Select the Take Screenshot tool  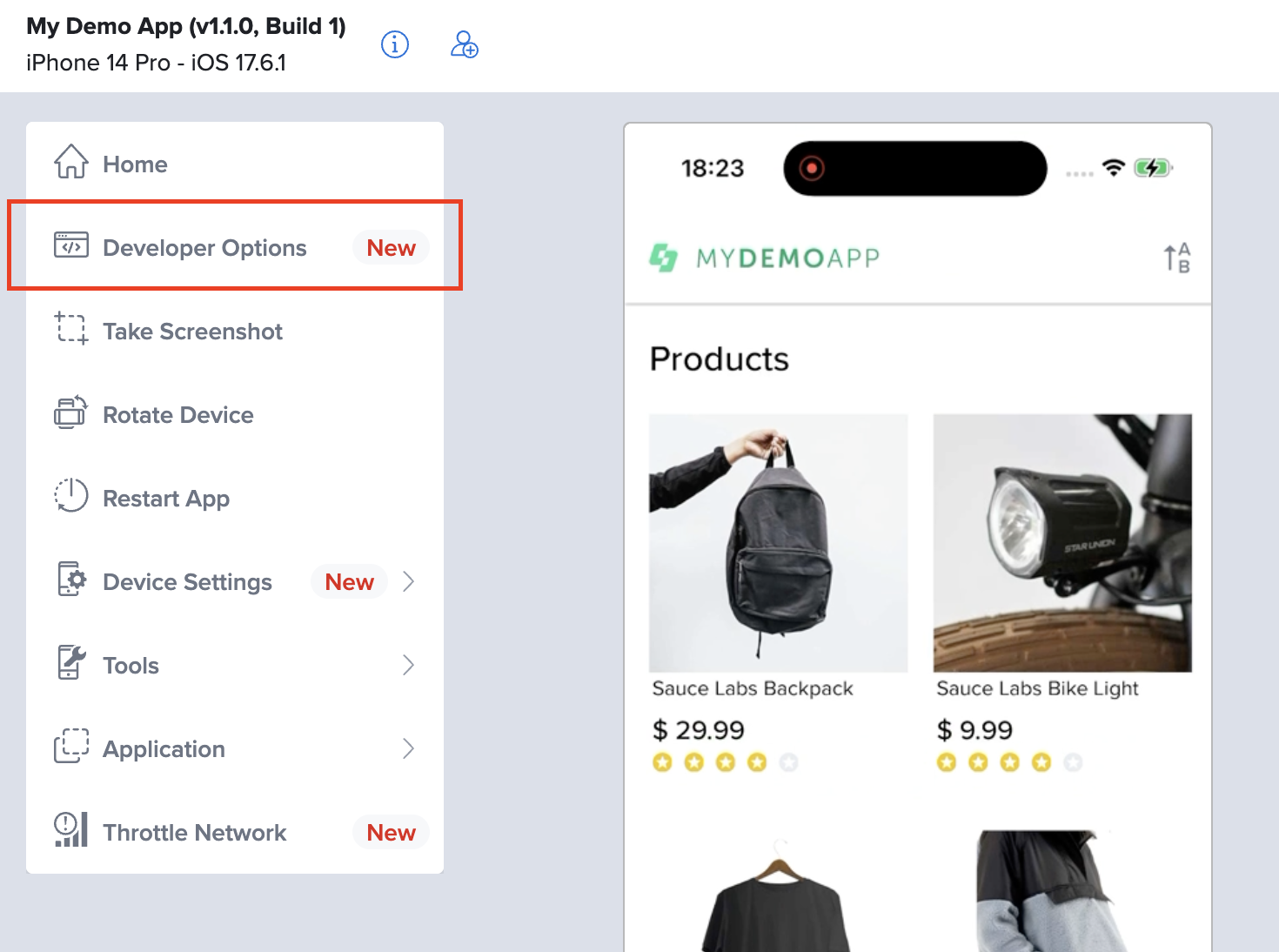192,331
